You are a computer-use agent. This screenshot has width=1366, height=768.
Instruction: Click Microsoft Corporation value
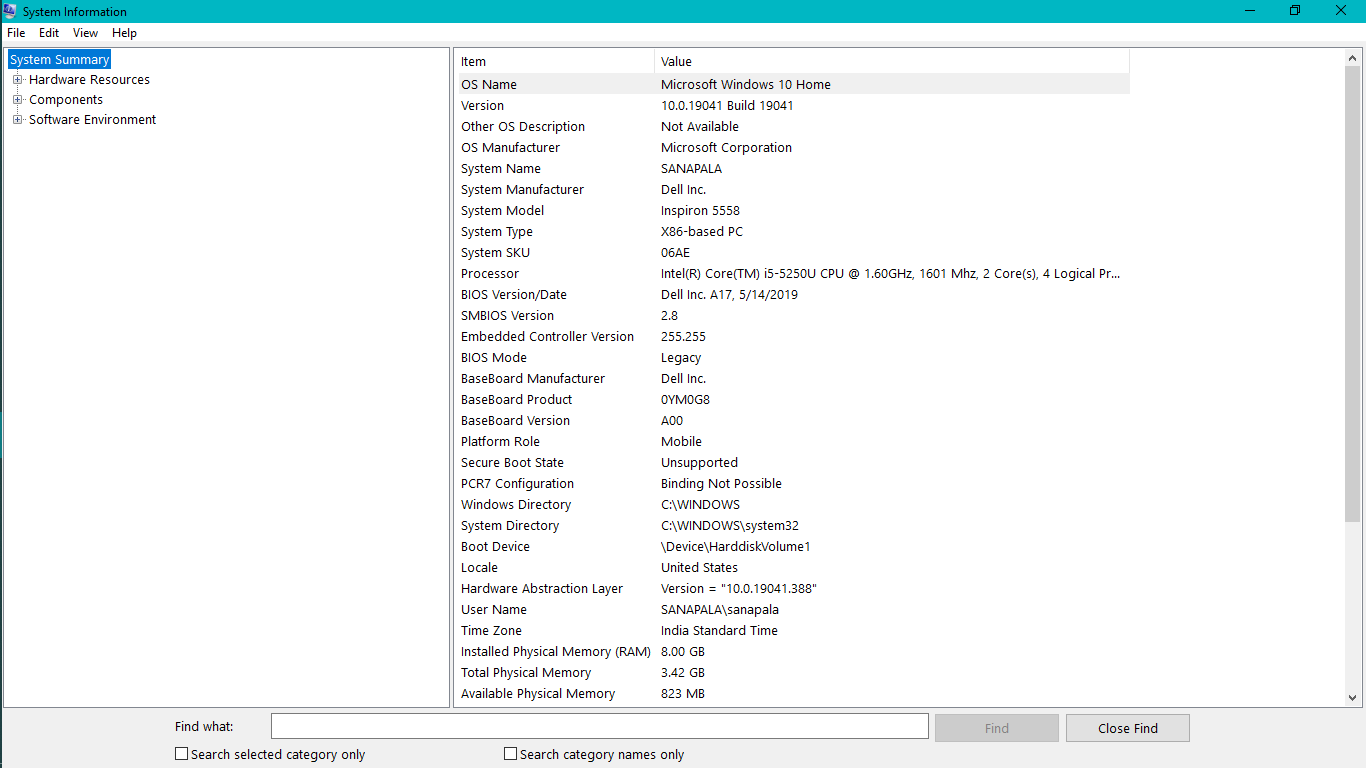(x=726, y=148)
